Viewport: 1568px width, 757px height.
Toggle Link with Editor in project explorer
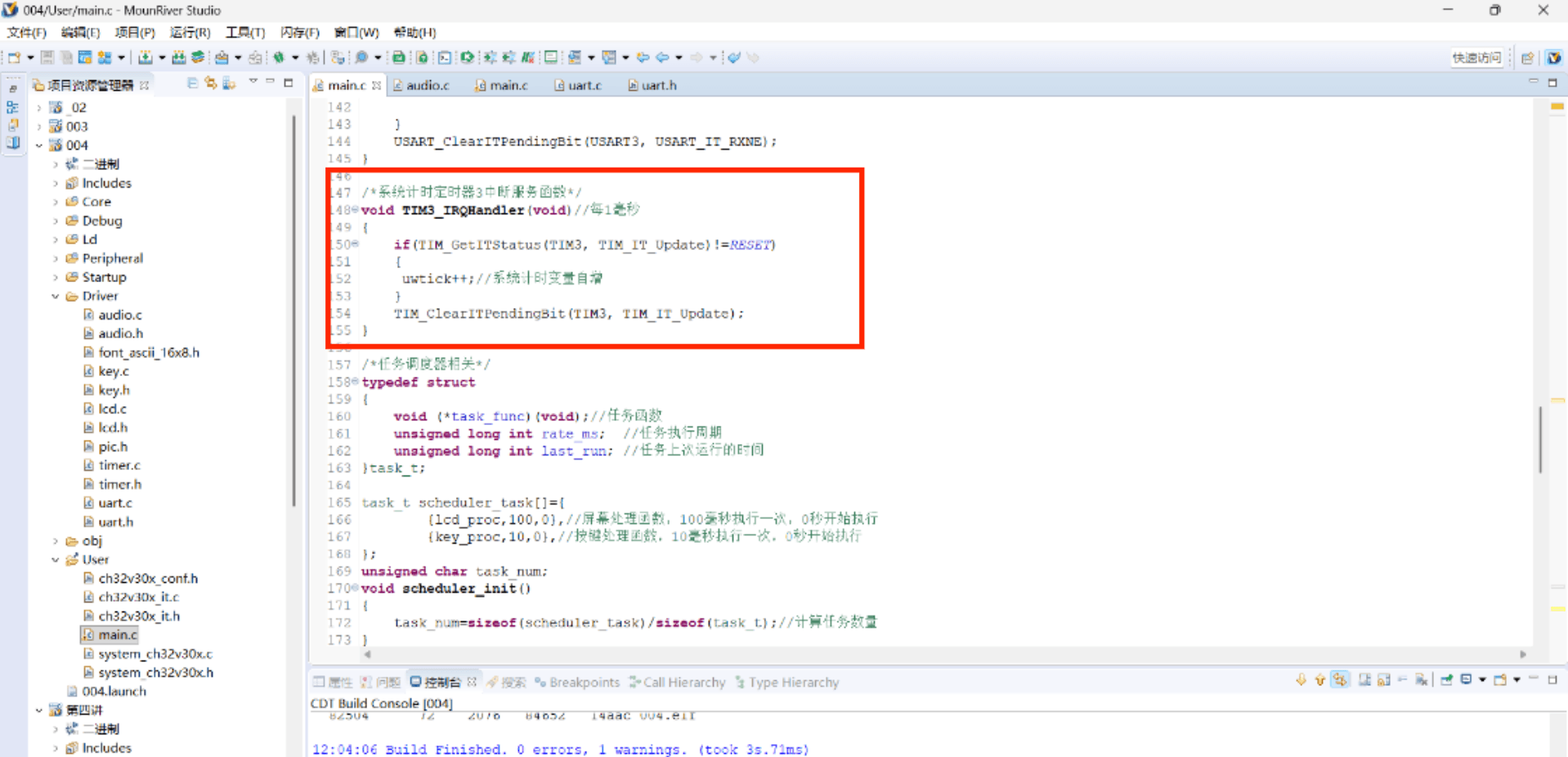(x=211, y=83)
